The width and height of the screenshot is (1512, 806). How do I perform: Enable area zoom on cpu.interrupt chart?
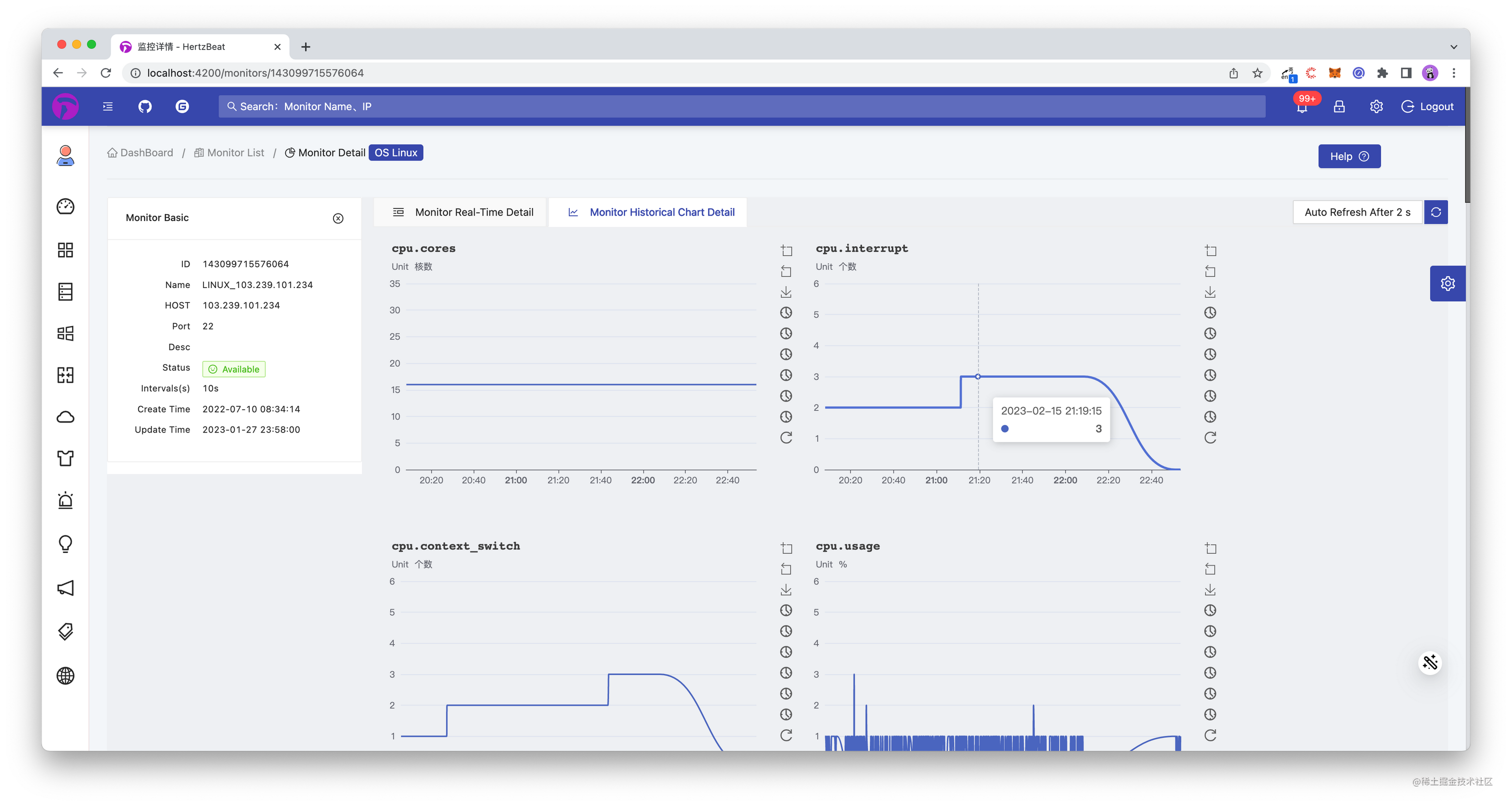(1209, 250)
